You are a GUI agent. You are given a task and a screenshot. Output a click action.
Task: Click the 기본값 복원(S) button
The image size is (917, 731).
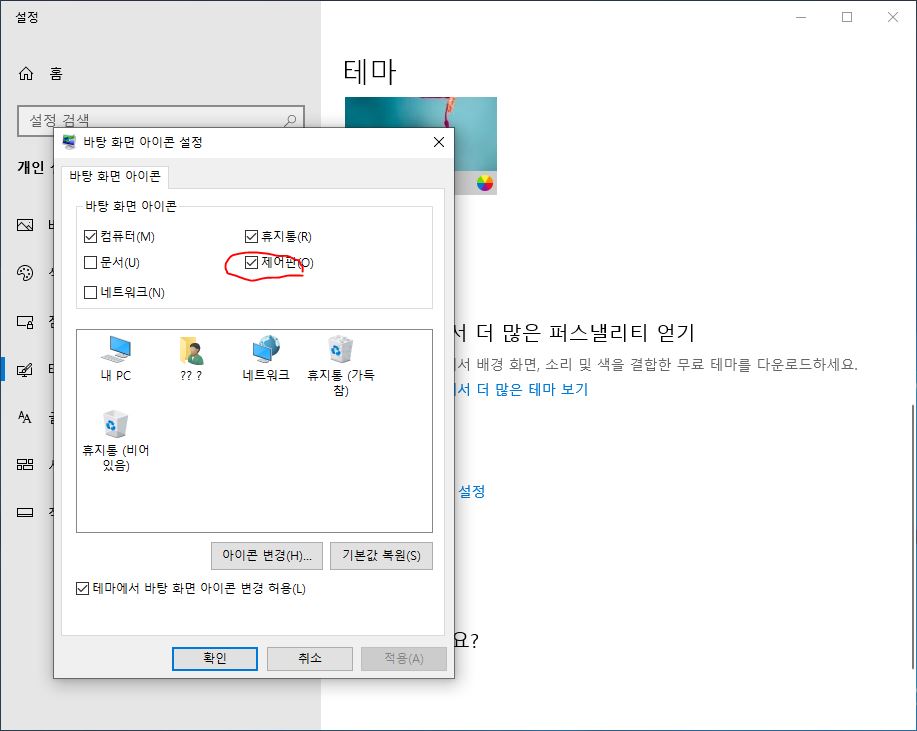click(381, 556)
